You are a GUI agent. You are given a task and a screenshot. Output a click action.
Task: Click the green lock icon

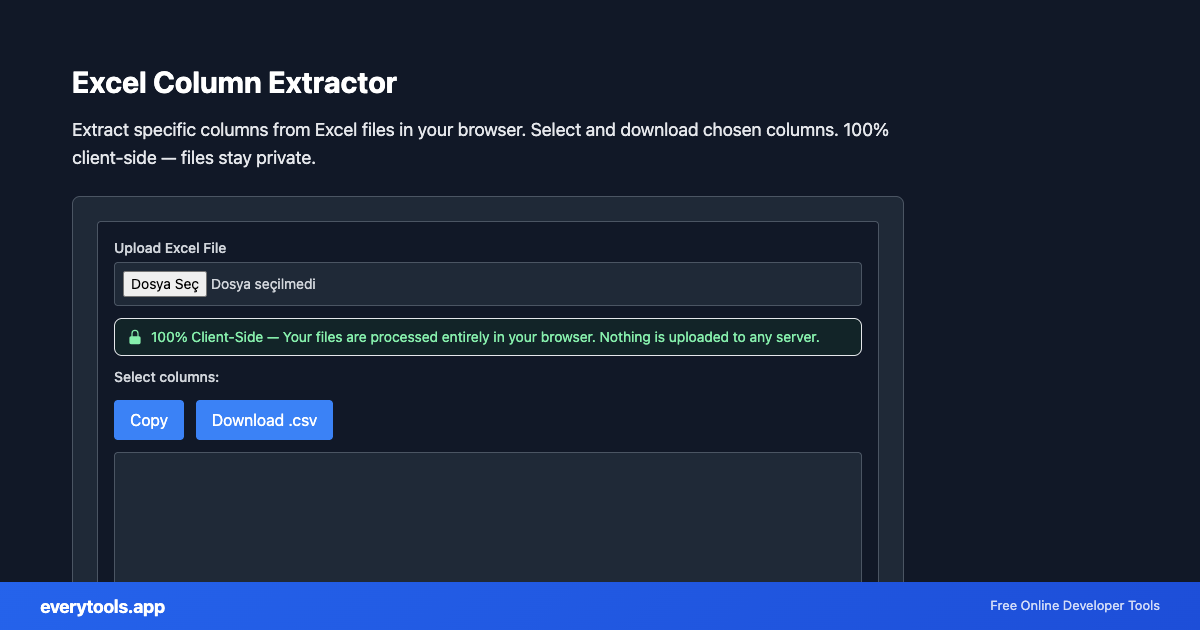[x=134, y=337]
